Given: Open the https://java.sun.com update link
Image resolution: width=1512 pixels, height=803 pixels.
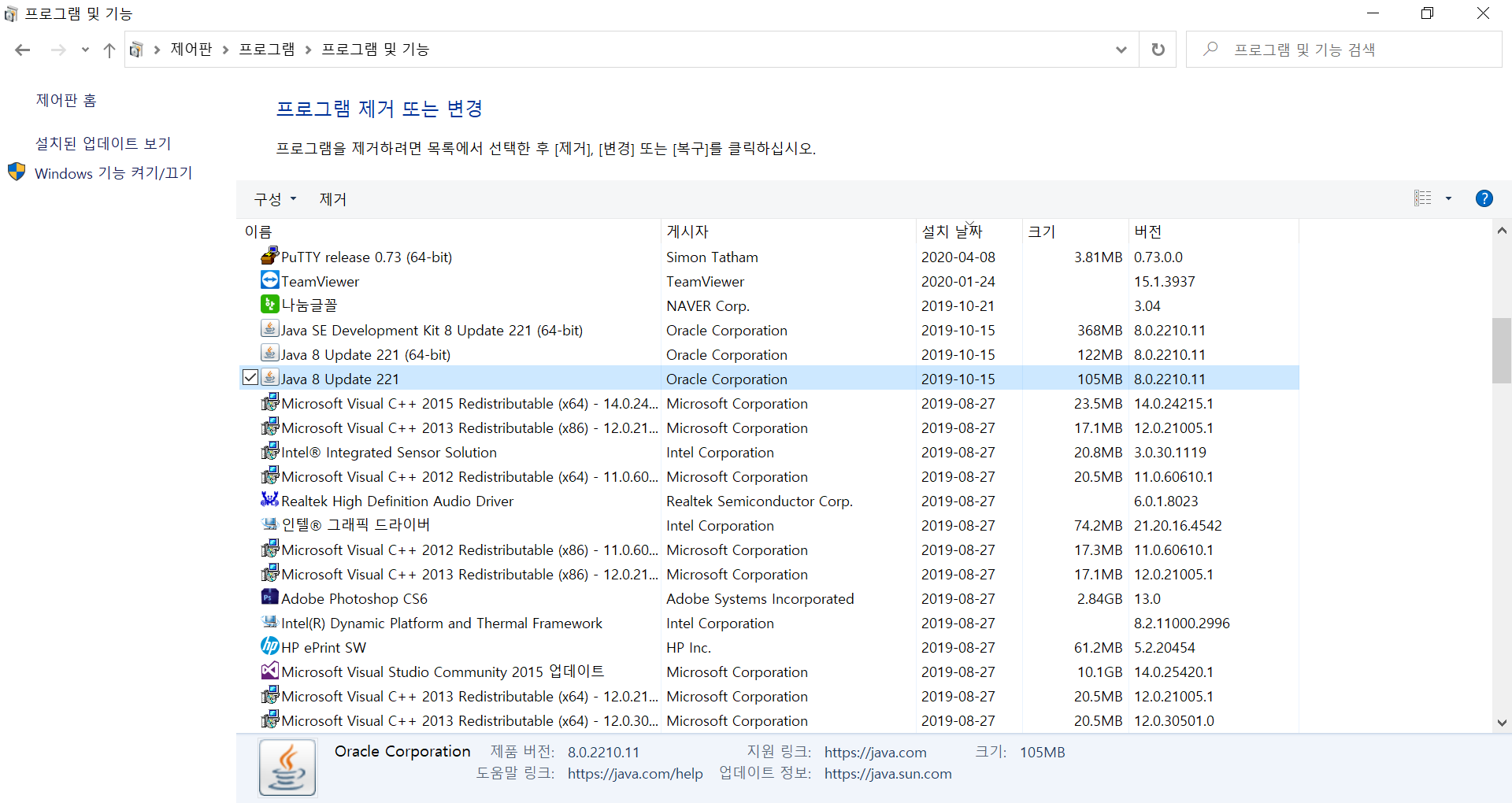Looking at the screenshot, I should tap(888, 774).
